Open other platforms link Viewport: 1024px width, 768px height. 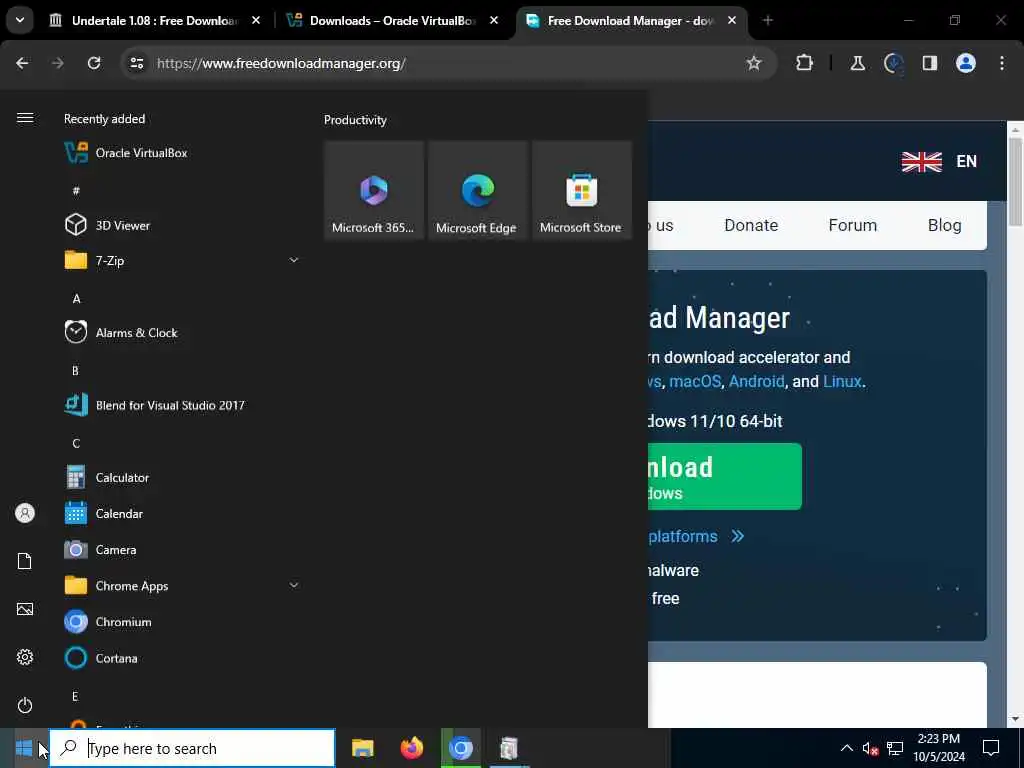(x=696, y=536)
